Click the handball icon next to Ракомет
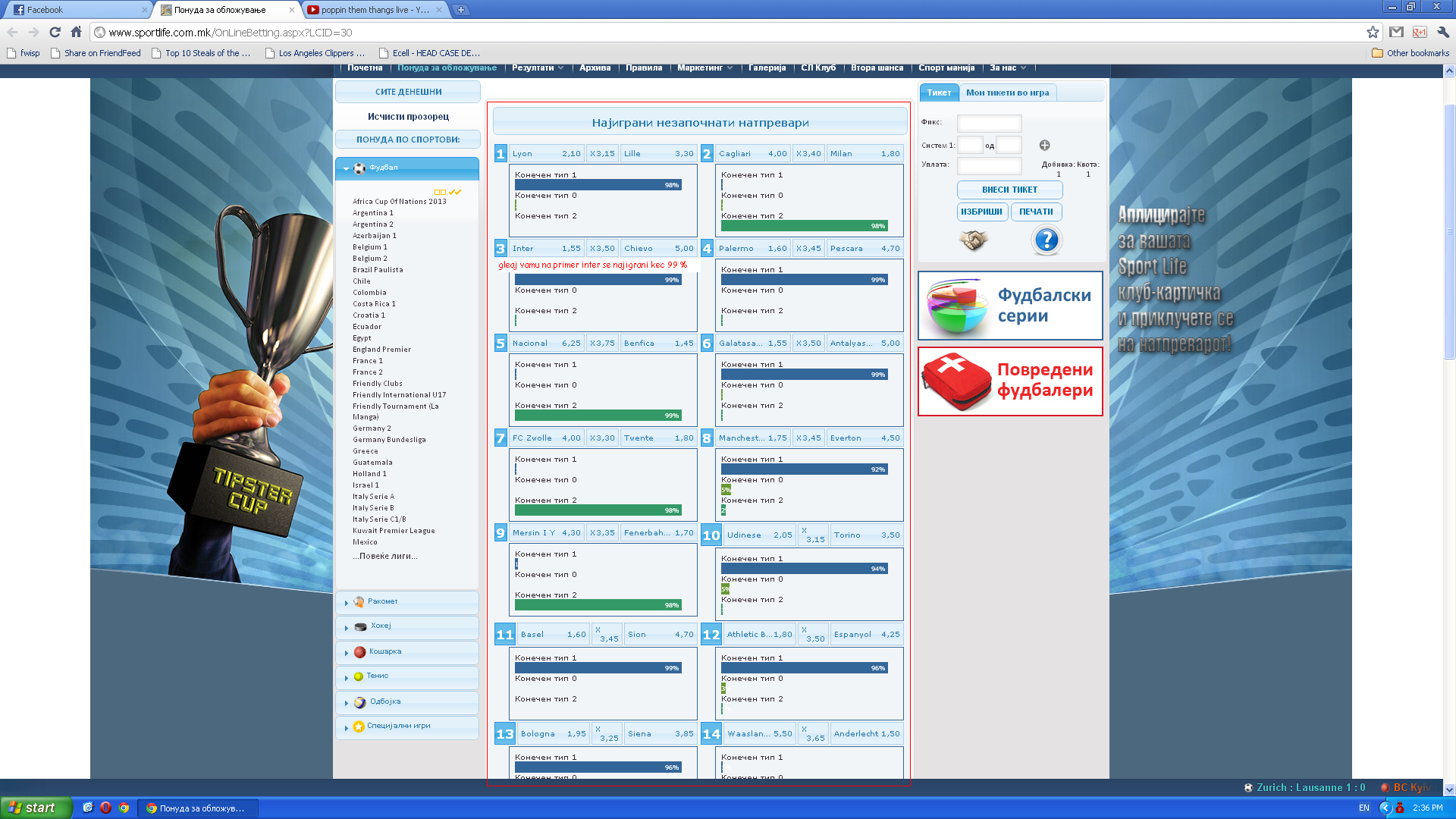 tap(359, 602)
